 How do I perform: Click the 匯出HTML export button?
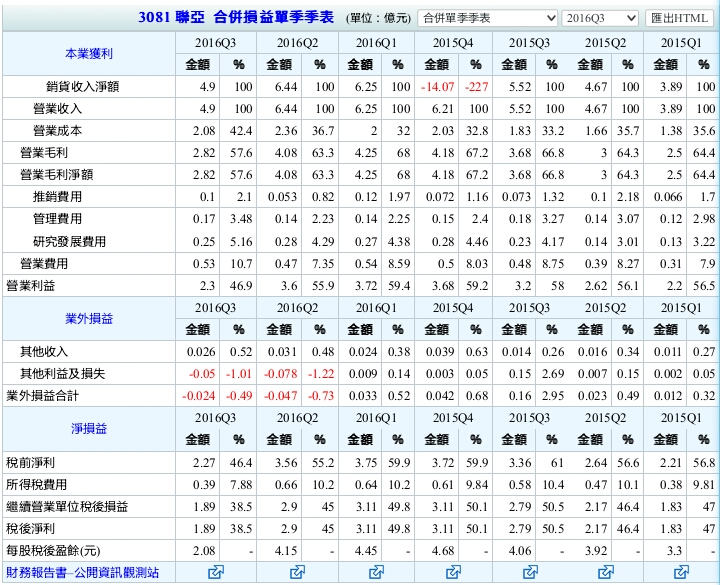pyautogui.click(x=679, y=18)
